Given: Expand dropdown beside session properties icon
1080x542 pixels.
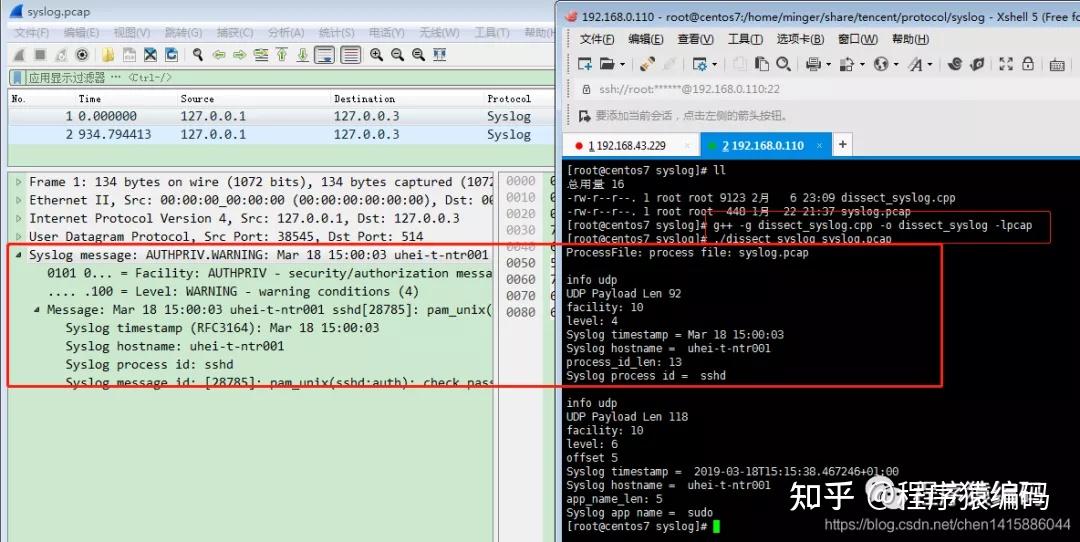Looking at the screenshot, I should [x=715, y=65].
